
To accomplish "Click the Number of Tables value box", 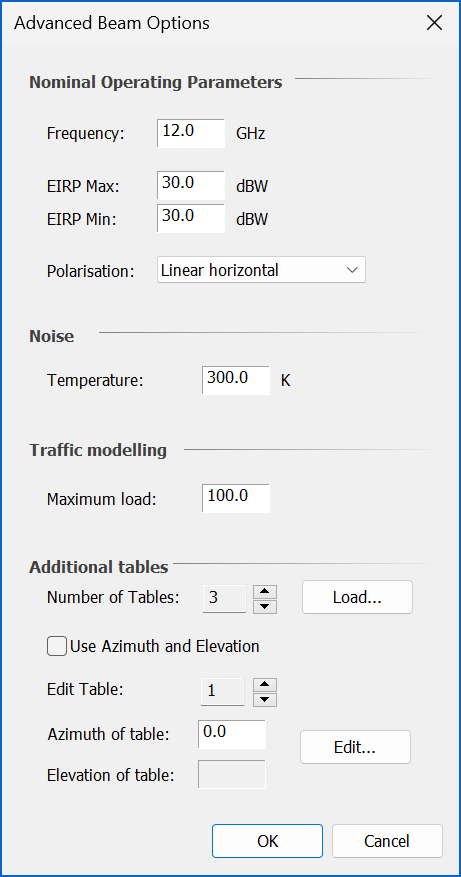I will (224, 598).
